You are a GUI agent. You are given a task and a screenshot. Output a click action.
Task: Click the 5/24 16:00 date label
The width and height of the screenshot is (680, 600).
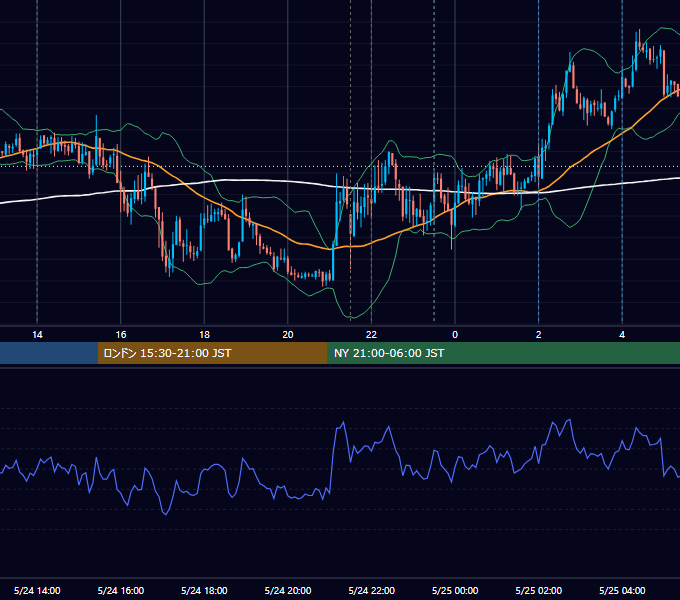[121, 590]
